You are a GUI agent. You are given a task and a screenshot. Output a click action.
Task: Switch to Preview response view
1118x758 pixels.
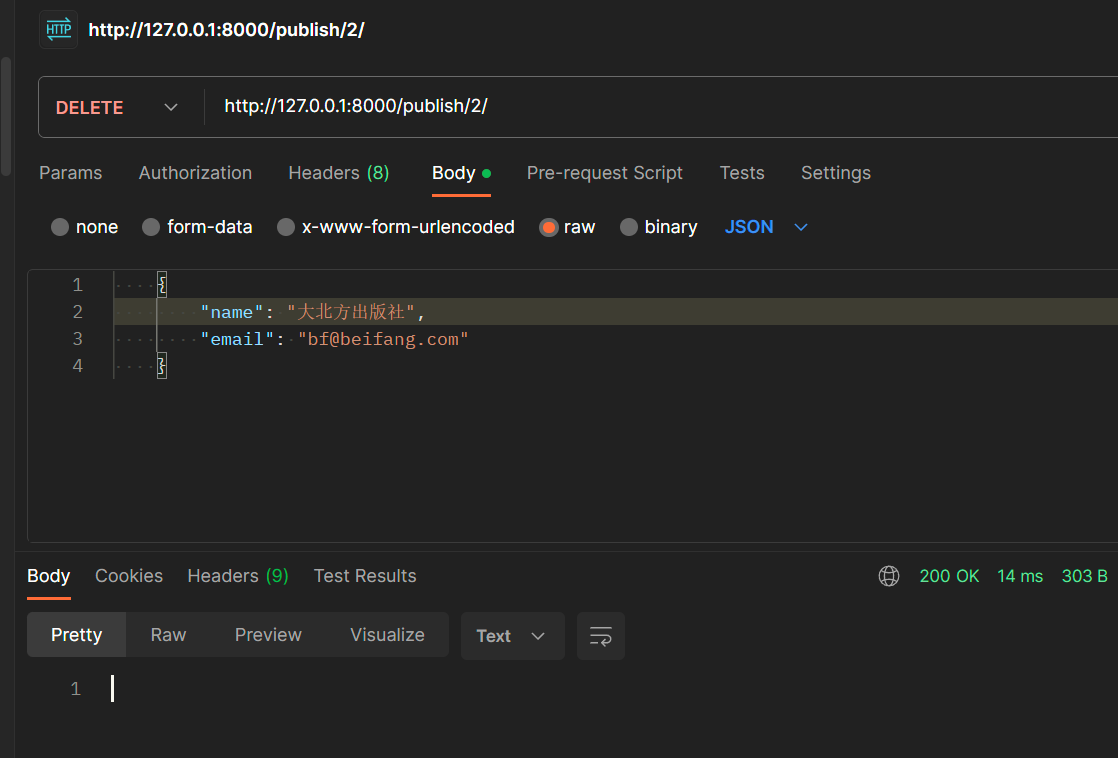(268, 635)
